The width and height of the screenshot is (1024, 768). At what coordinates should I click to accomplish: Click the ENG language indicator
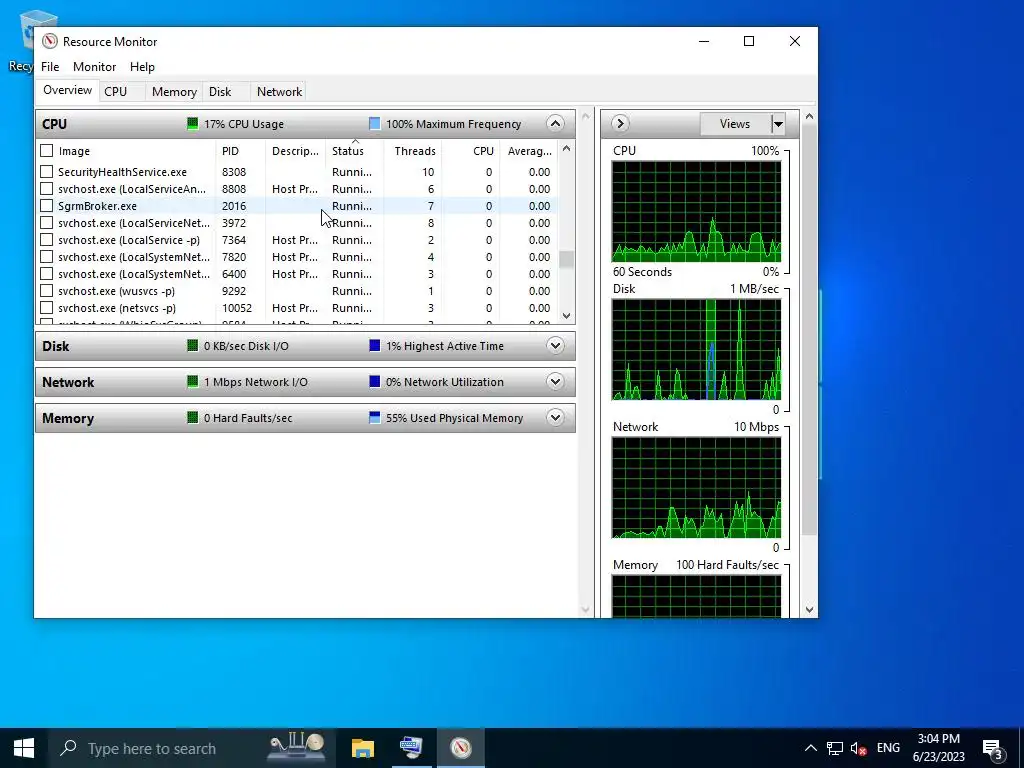888,748
